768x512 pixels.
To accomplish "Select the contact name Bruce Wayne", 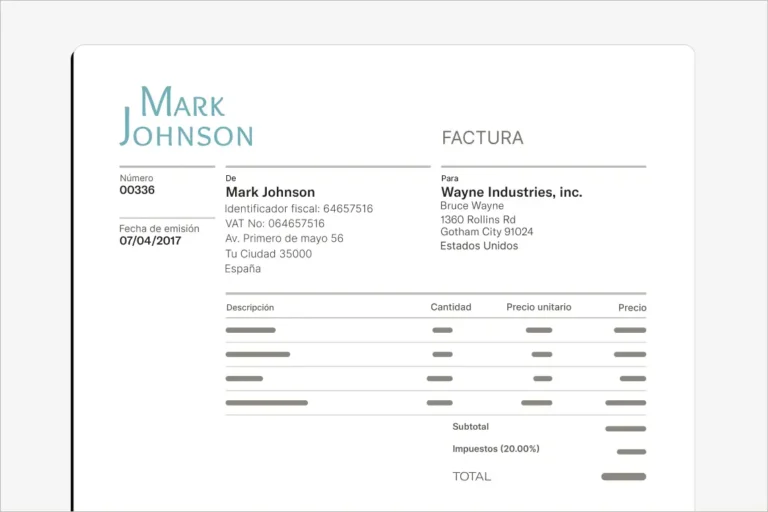I will click(472, 206).
